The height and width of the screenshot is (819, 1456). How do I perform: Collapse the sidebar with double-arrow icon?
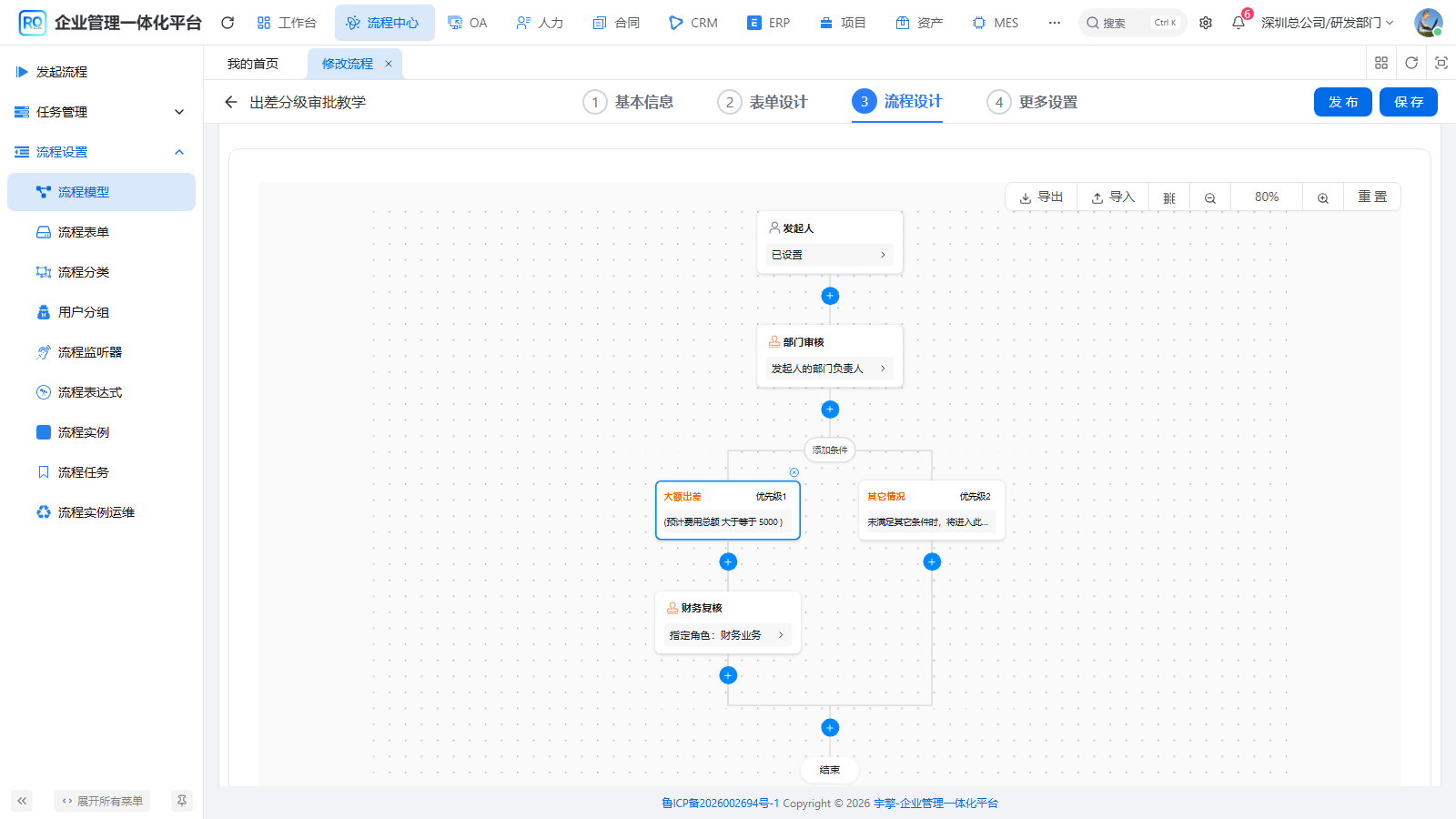[x=22, y=801]
